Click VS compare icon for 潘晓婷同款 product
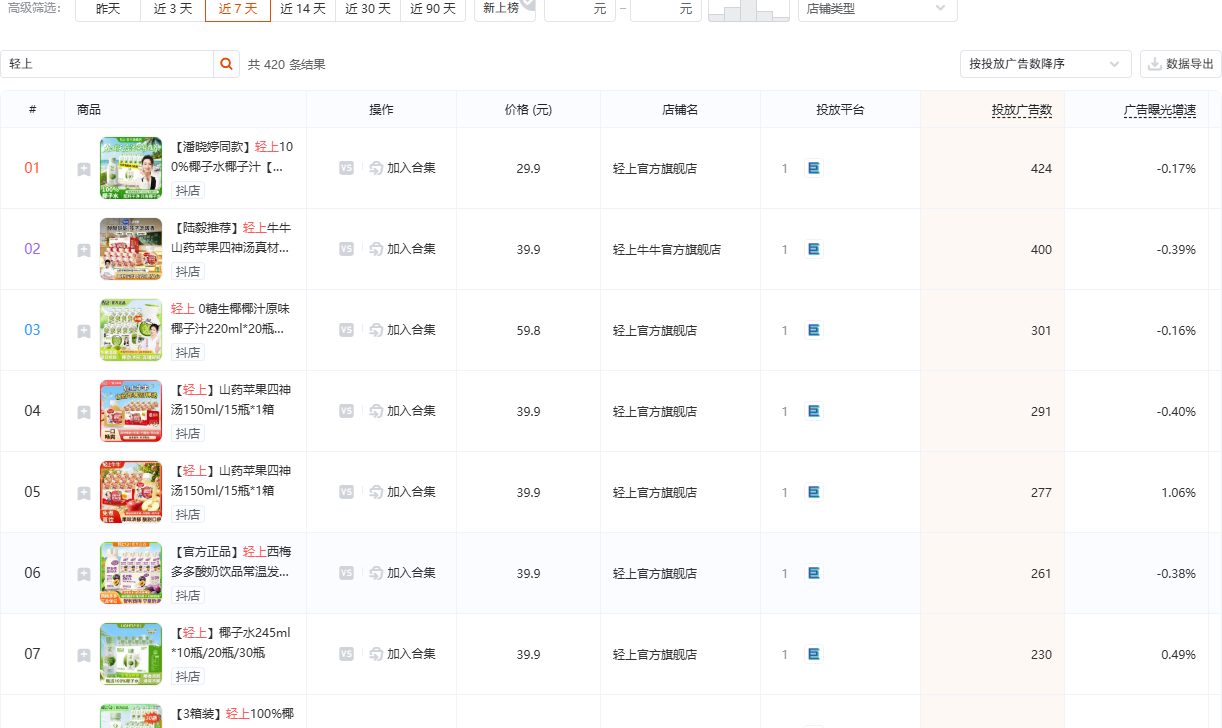The width and height of the screenshot is (1222, 728). (346, 168)
